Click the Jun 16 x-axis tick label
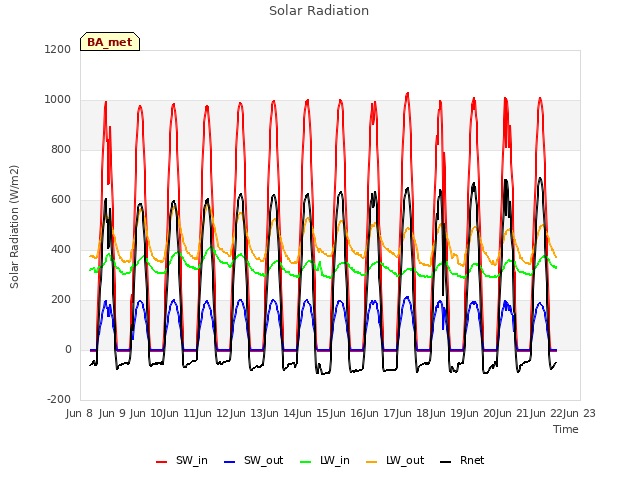 345,413
